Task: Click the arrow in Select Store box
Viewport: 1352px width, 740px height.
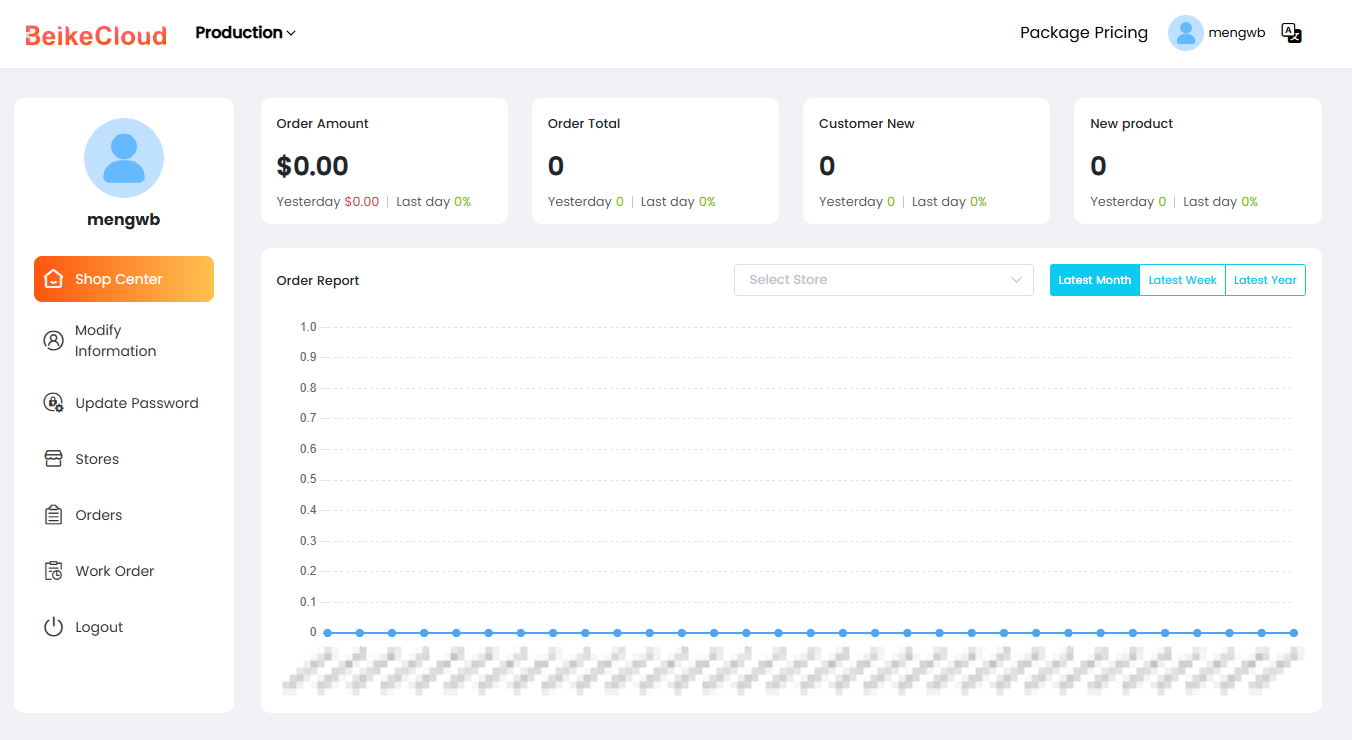Action: [1017, 280]
